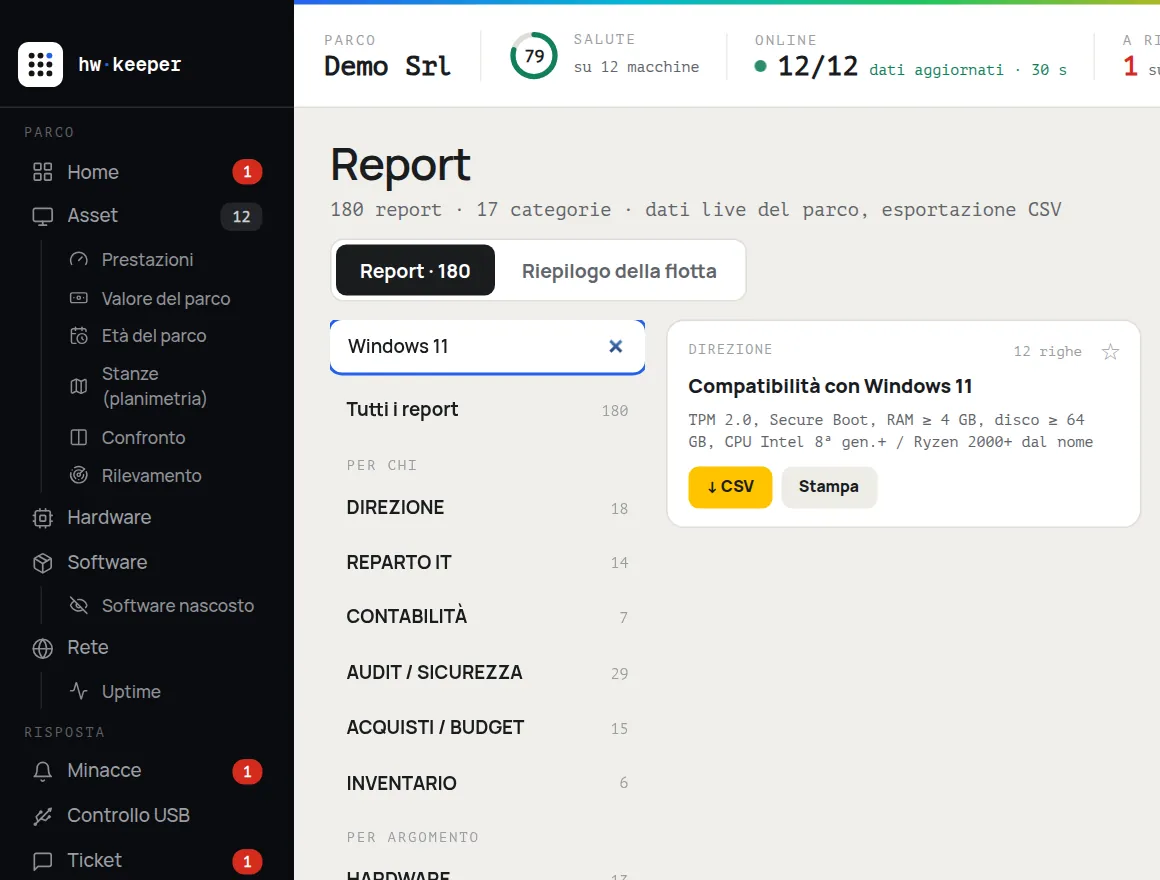Filter reports by DIREZIONE
Image resolution: width=1160 pixels, height=880 pixels.
point(487,508)
